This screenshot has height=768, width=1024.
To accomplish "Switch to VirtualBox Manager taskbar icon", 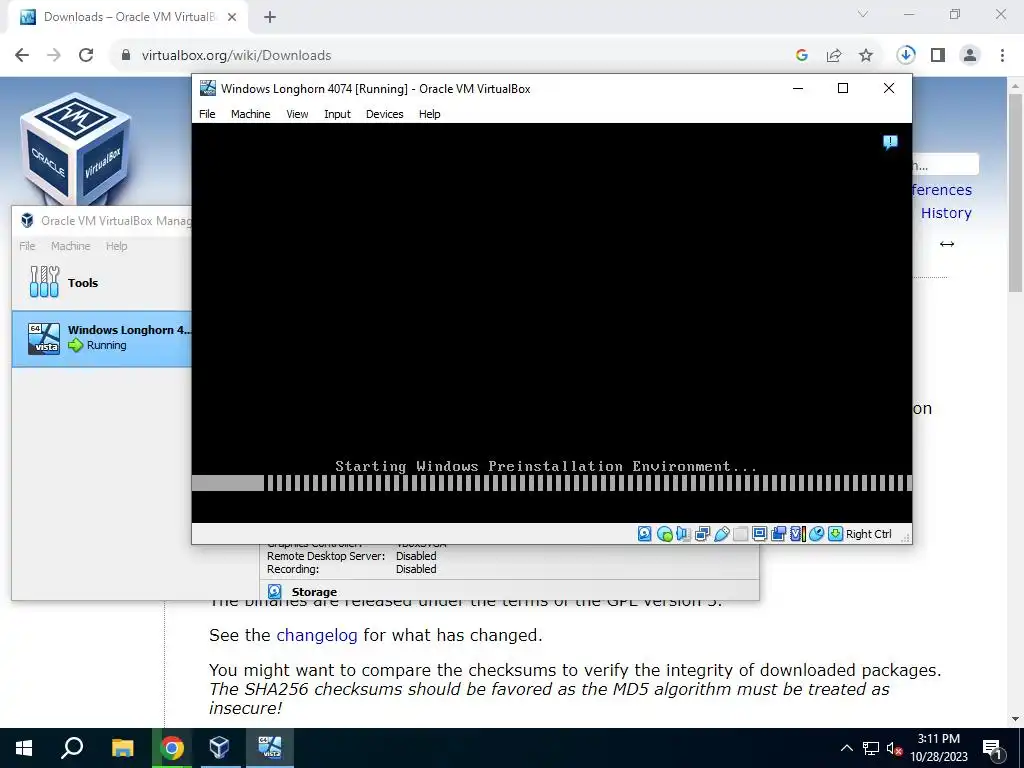I will coord(219,748).
